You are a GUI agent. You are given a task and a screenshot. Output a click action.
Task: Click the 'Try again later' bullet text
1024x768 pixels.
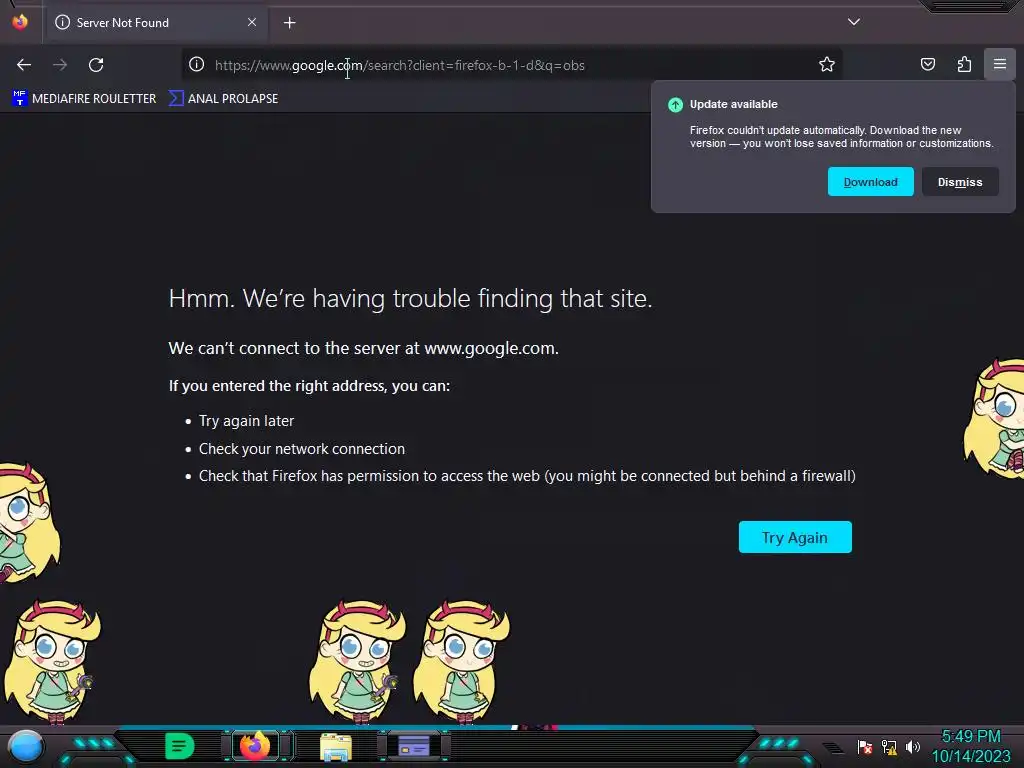coord(246,421)
